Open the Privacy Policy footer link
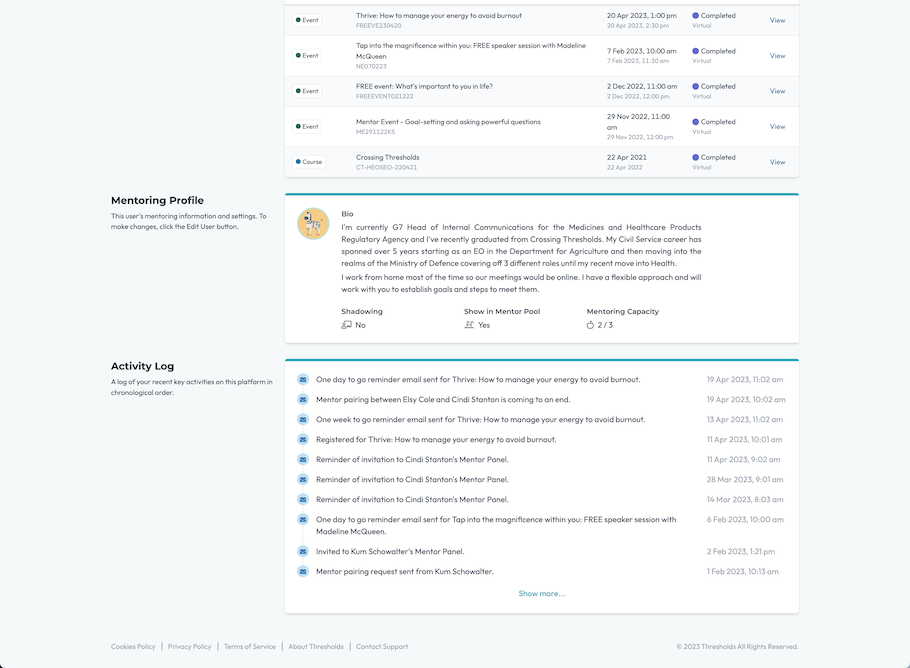This screenshot has width=910, height=668. coord(189,647)
